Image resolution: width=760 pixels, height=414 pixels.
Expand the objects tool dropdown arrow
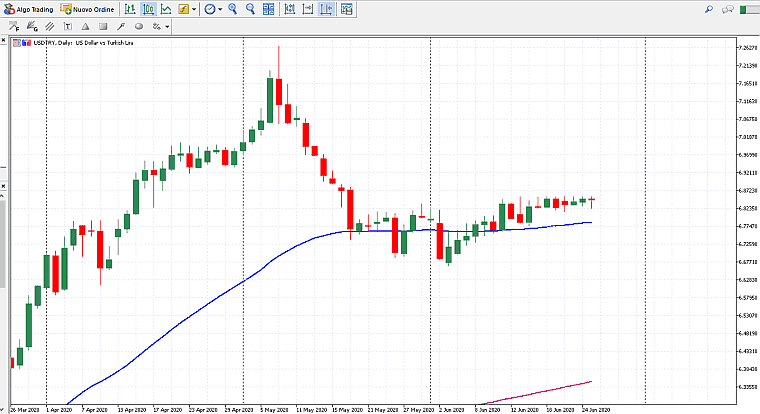pos(167,26)
